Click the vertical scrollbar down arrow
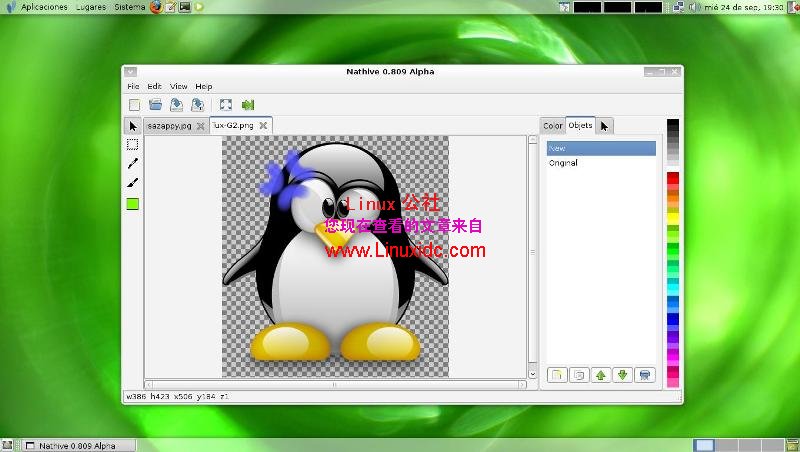 (x=533, y=374)
